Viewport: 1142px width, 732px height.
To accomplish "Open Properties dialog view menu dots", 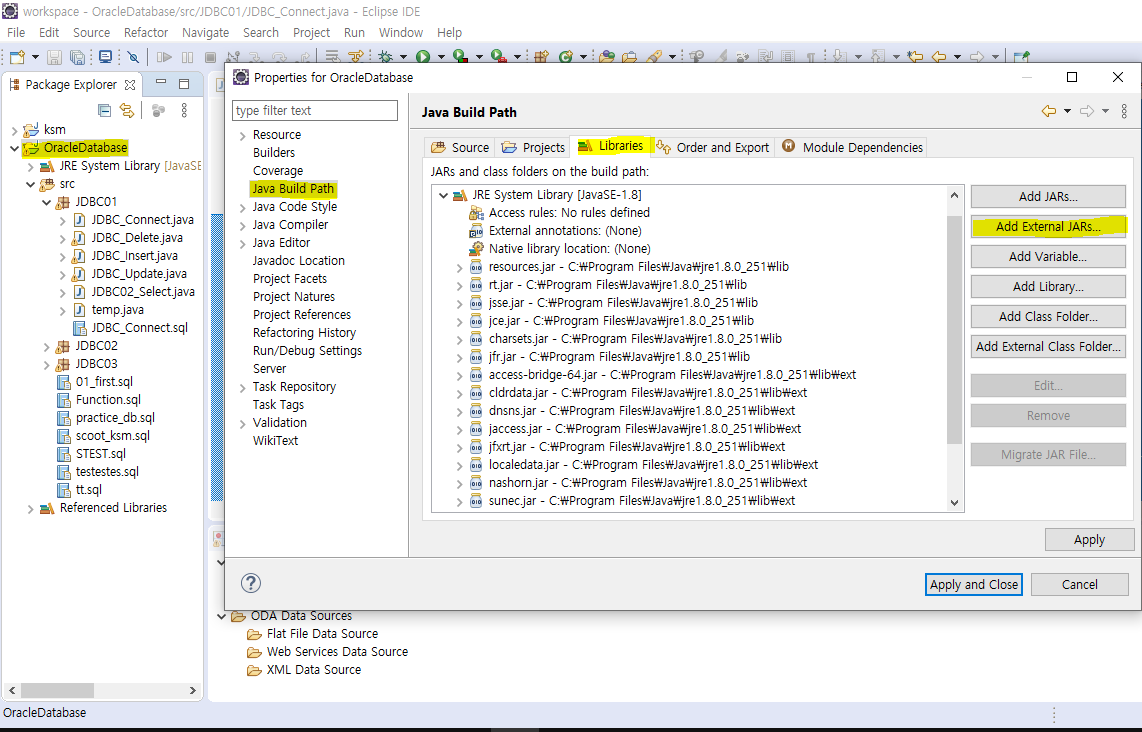I will pyautogui.click(x=1125, y=111).
